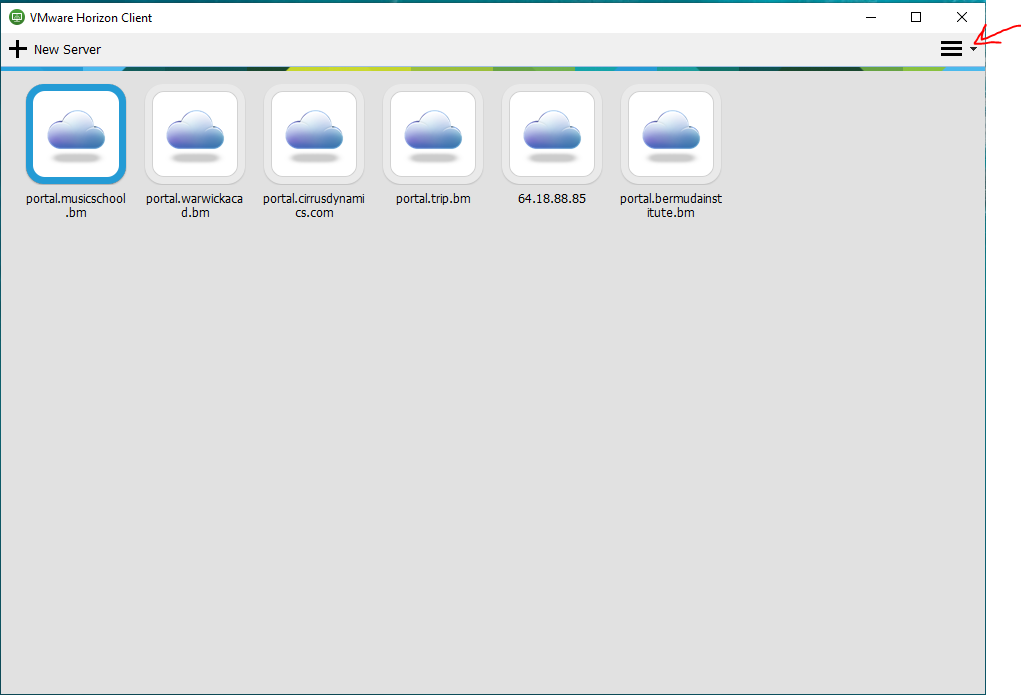The height and width of the screenshot is (695, 1021).
Task: Maximize the VMware Horizon Client window
Action: click(916, 18)
